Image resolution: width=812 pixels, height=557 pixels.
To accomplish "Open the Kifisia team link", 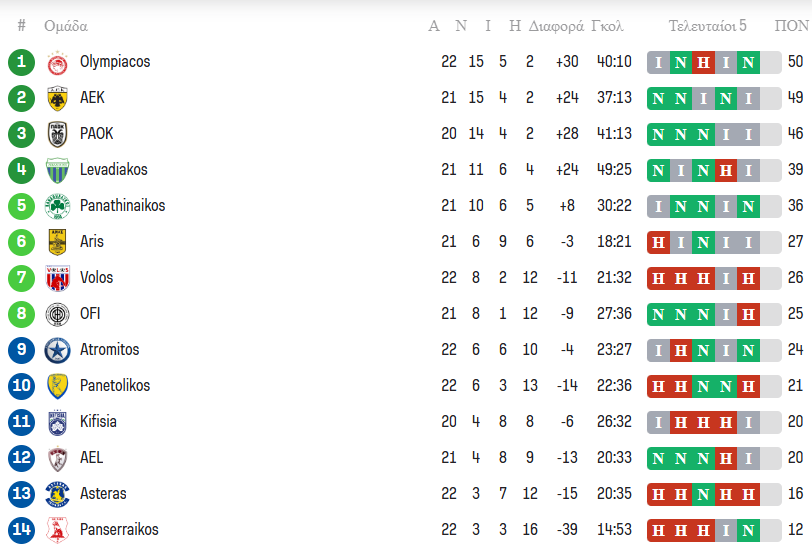I will [x=98, y=422].
